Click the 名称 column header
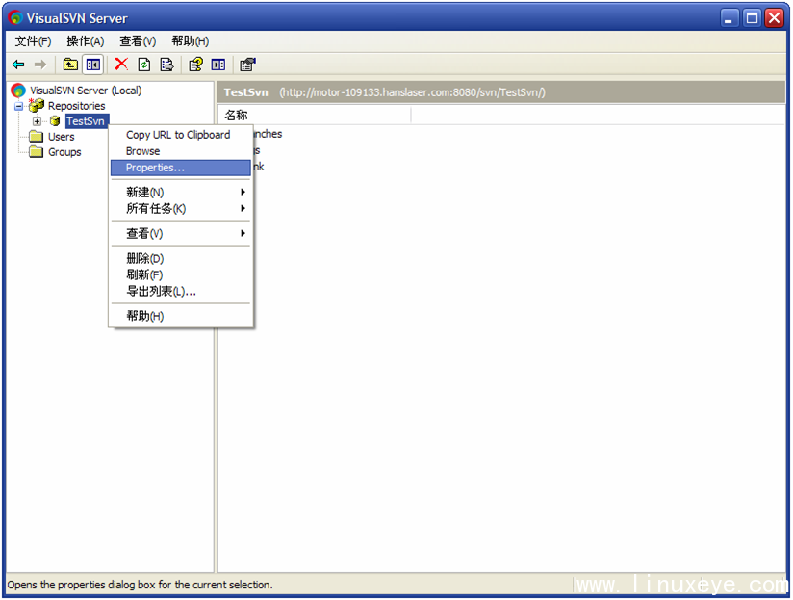 tap(315, 115)
